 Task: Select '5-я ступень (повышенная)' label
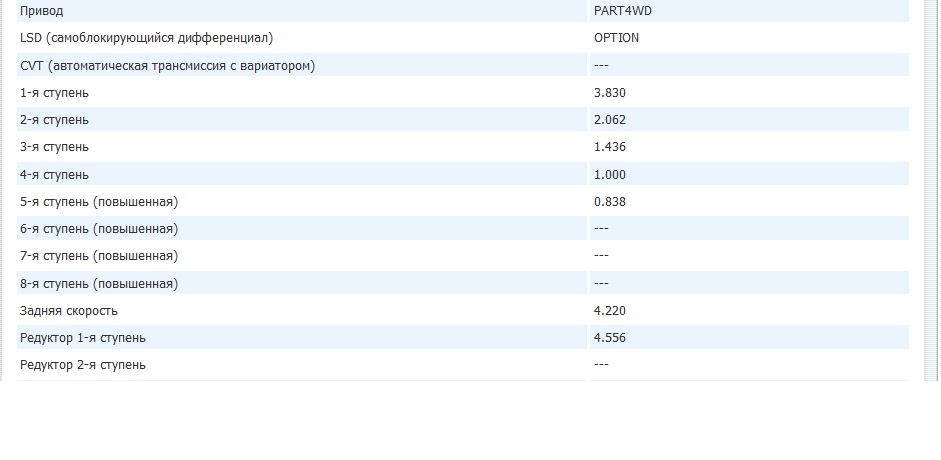99,202
